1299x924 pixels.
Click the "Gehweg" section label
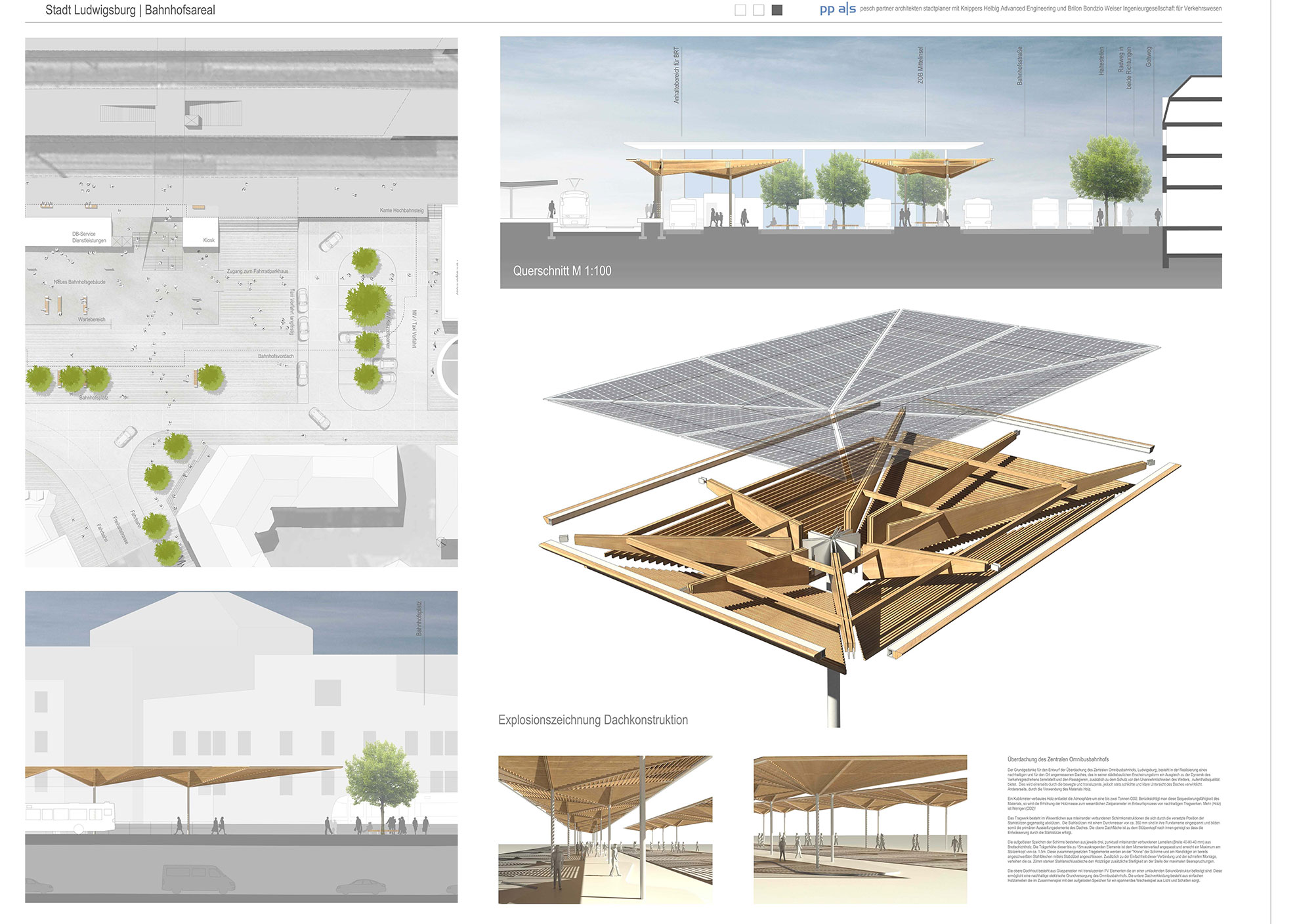1149,57
